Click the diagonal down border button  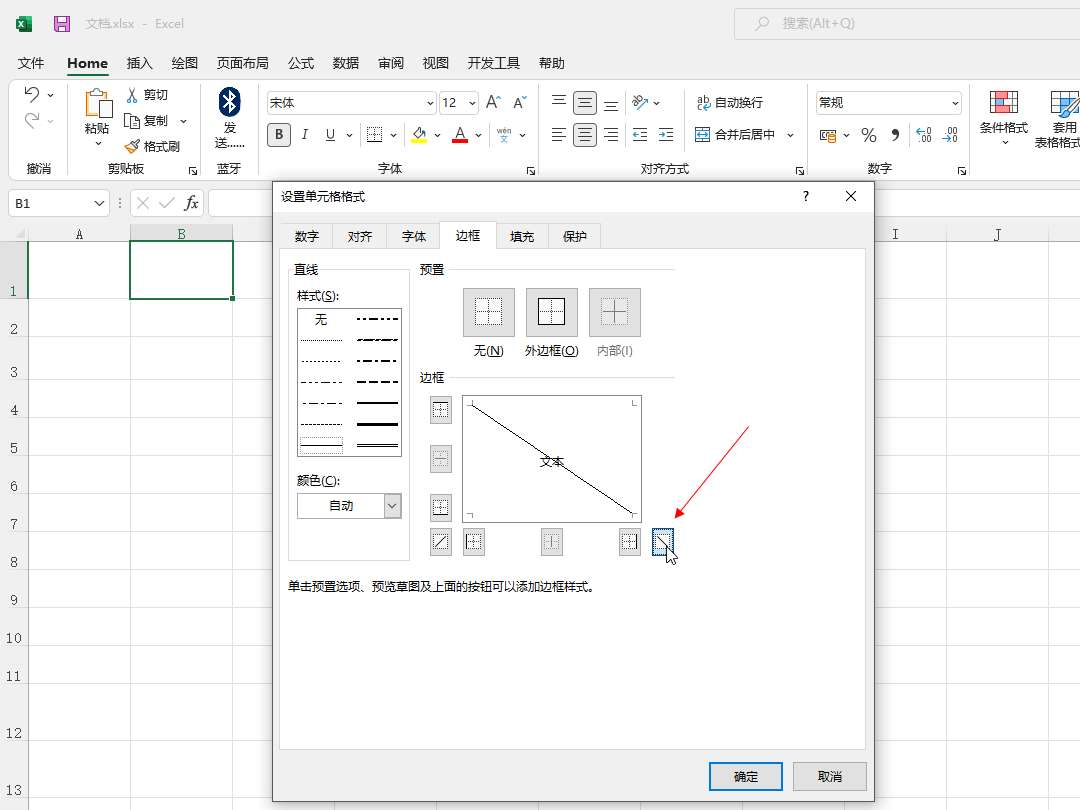click(663, 542)
